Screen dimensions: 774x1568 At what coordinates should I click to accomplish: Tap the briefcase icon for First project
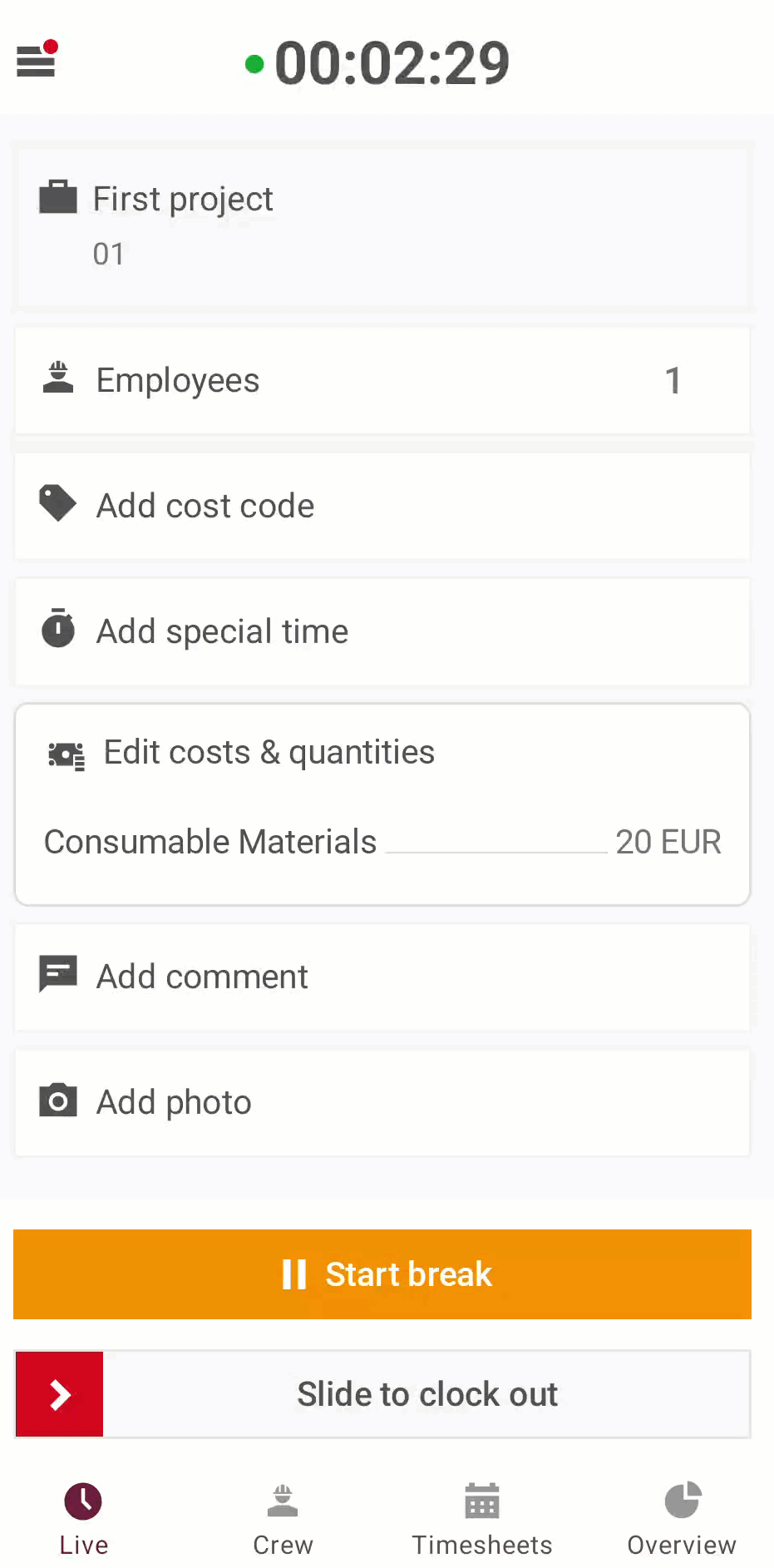click(x=58, y=198)
